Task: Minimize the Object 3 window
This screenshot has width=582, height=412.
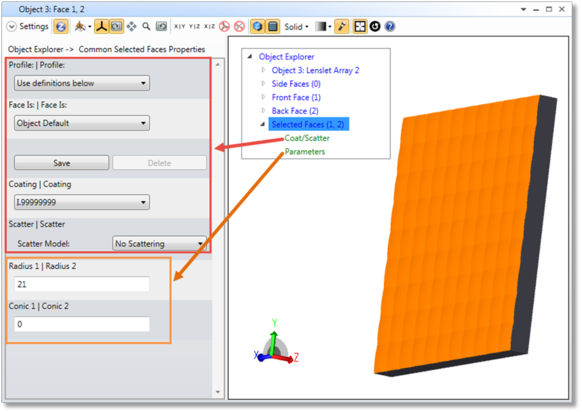Action: (x=536, y=10)
